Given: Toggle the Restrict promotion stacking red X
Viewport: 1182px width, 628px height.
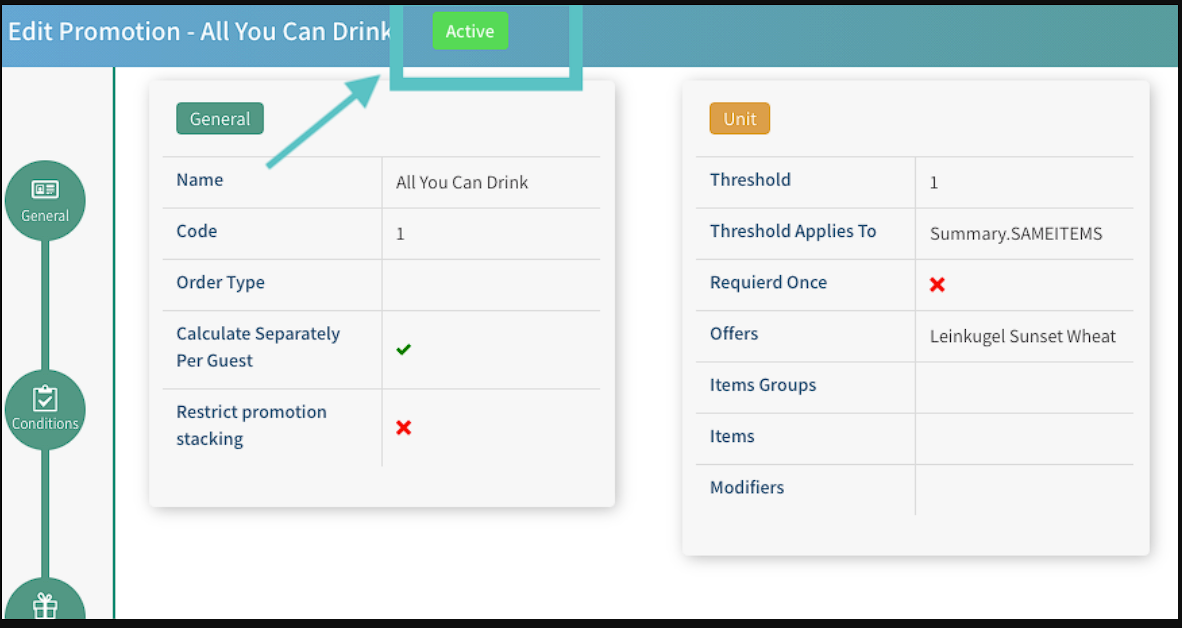Looking at the screenshot, I should click(x=404, y=427).
